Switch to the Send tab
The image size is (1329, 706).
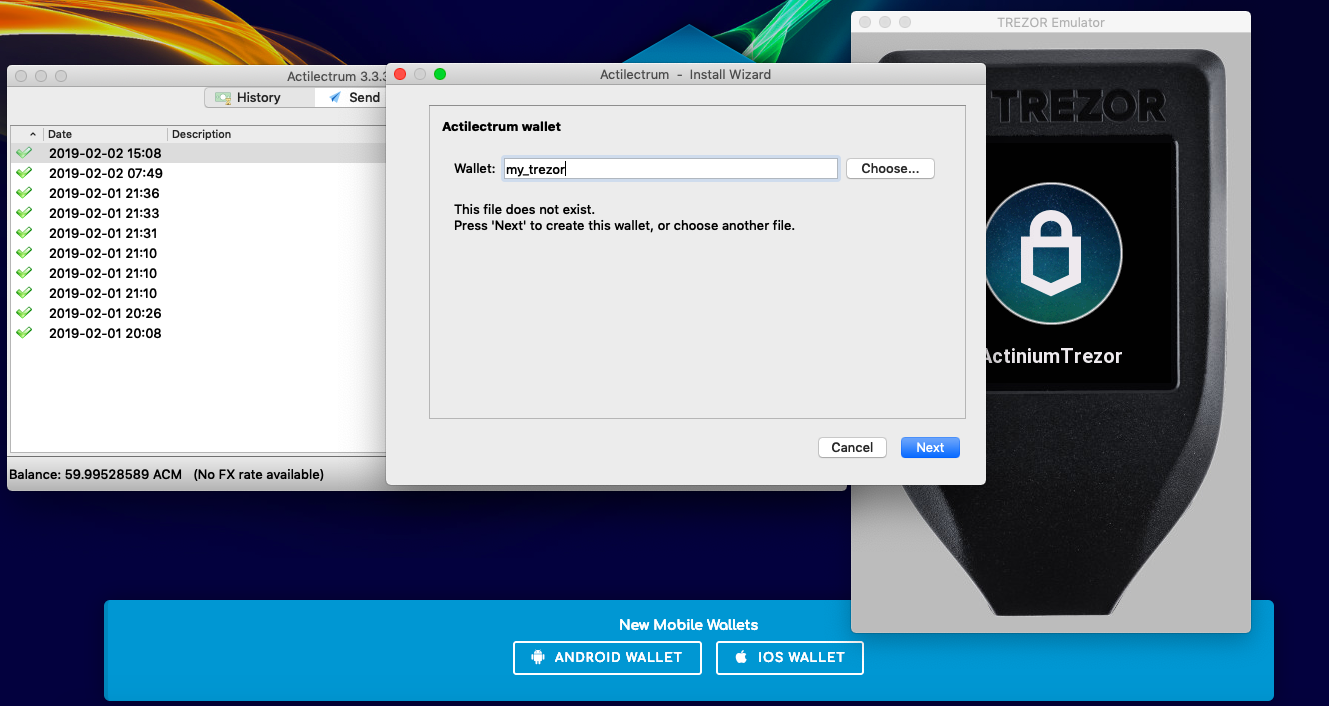pyautogui.click(x=351, y=97)
